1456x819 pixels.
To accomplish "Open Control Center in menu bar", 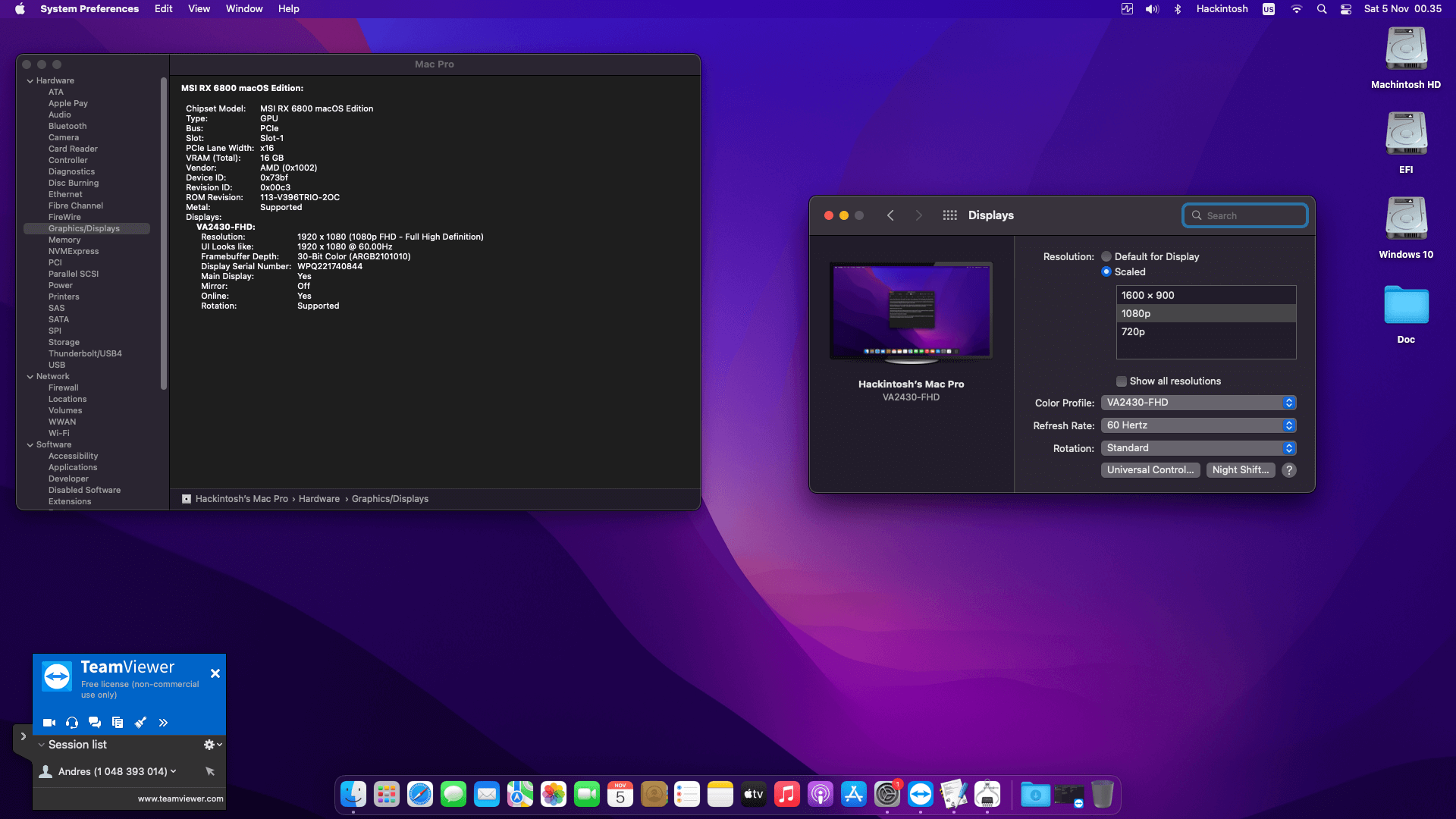I will [x=1346, y=9].
